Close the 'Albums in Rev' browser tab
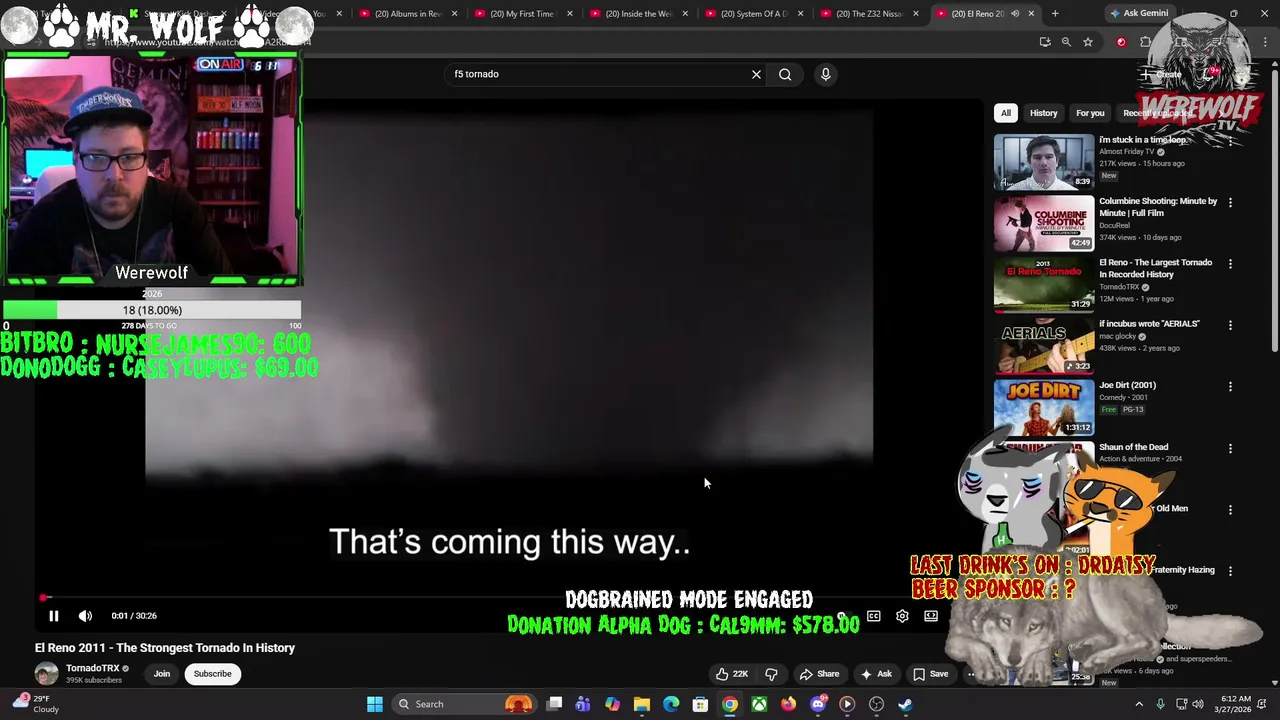Screen dimensions: 1280x720 click(455, 14)
